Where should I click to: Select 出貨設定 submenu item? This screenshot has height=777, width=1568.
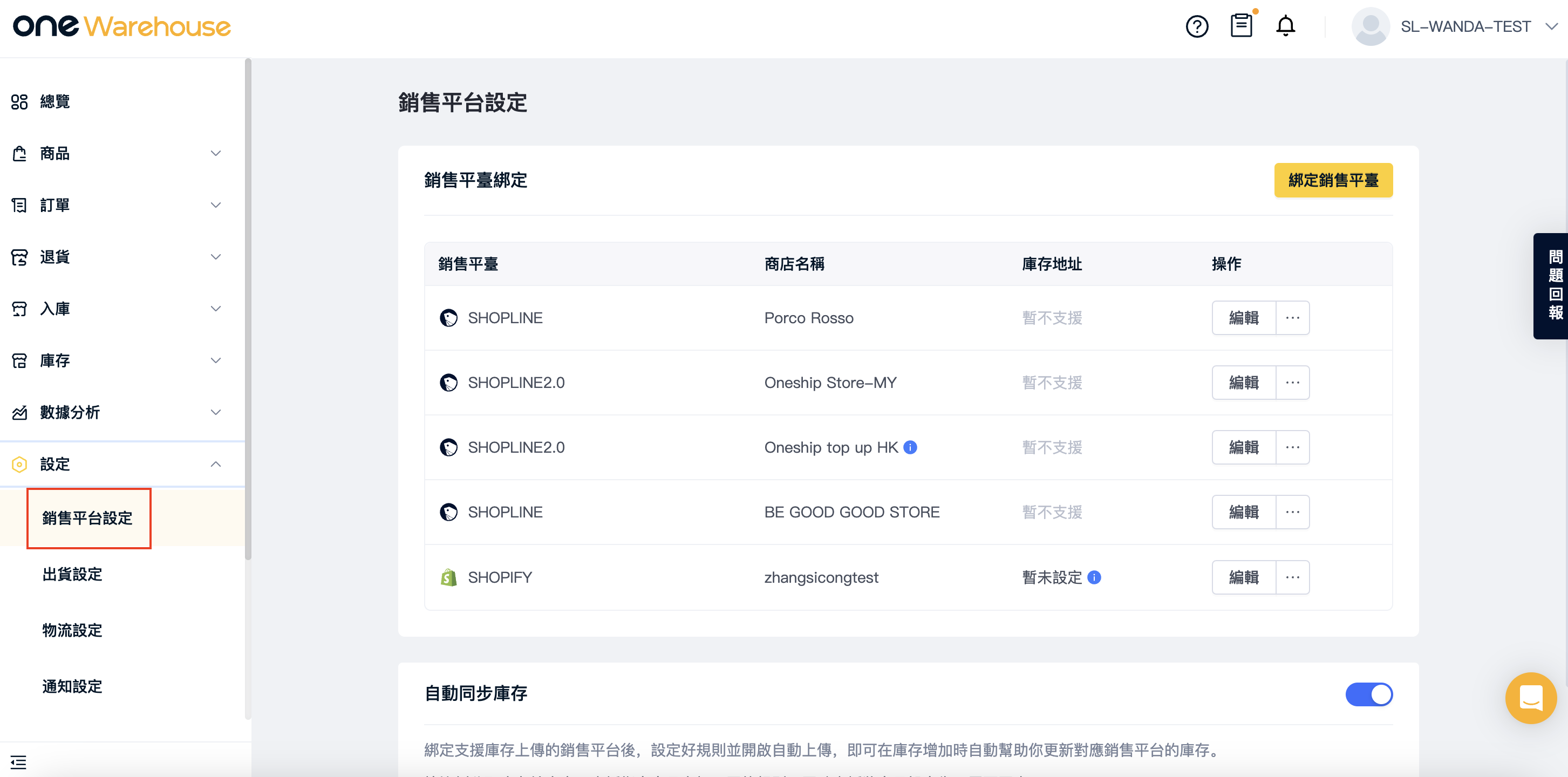72,574
